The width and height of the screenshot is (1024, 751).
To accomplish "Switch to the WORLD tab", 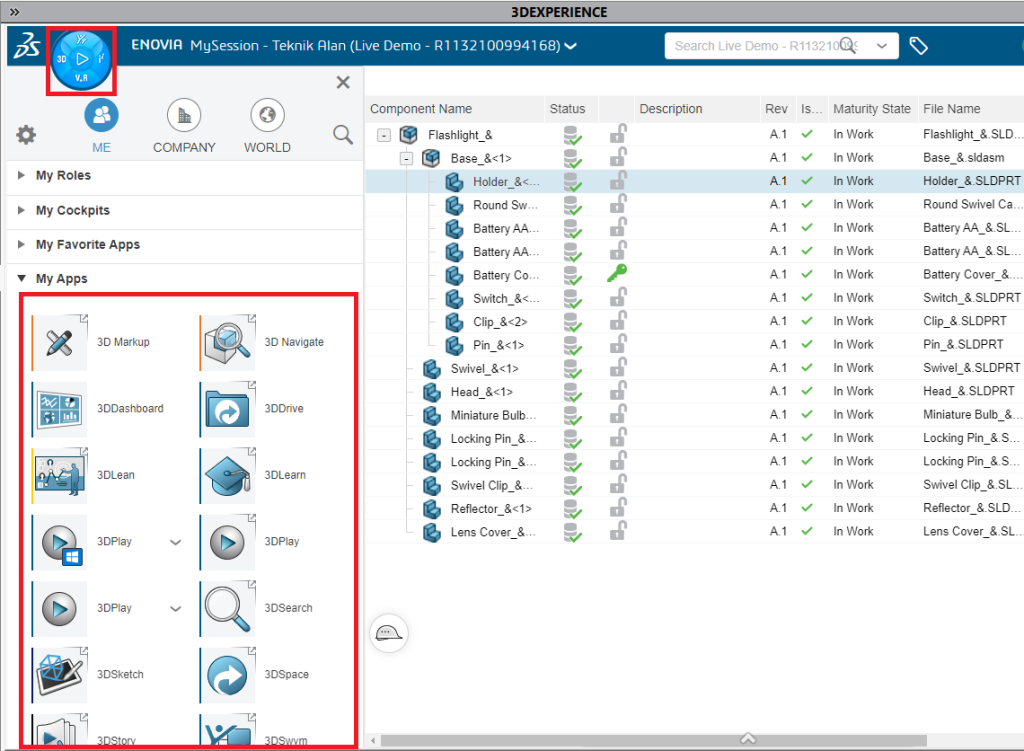I will (x=267, y=116).
